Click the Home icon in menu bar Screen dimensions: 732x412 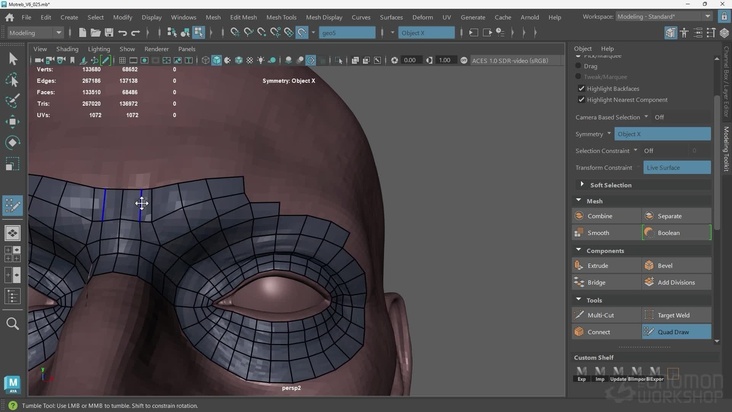(x=9, y=18)
